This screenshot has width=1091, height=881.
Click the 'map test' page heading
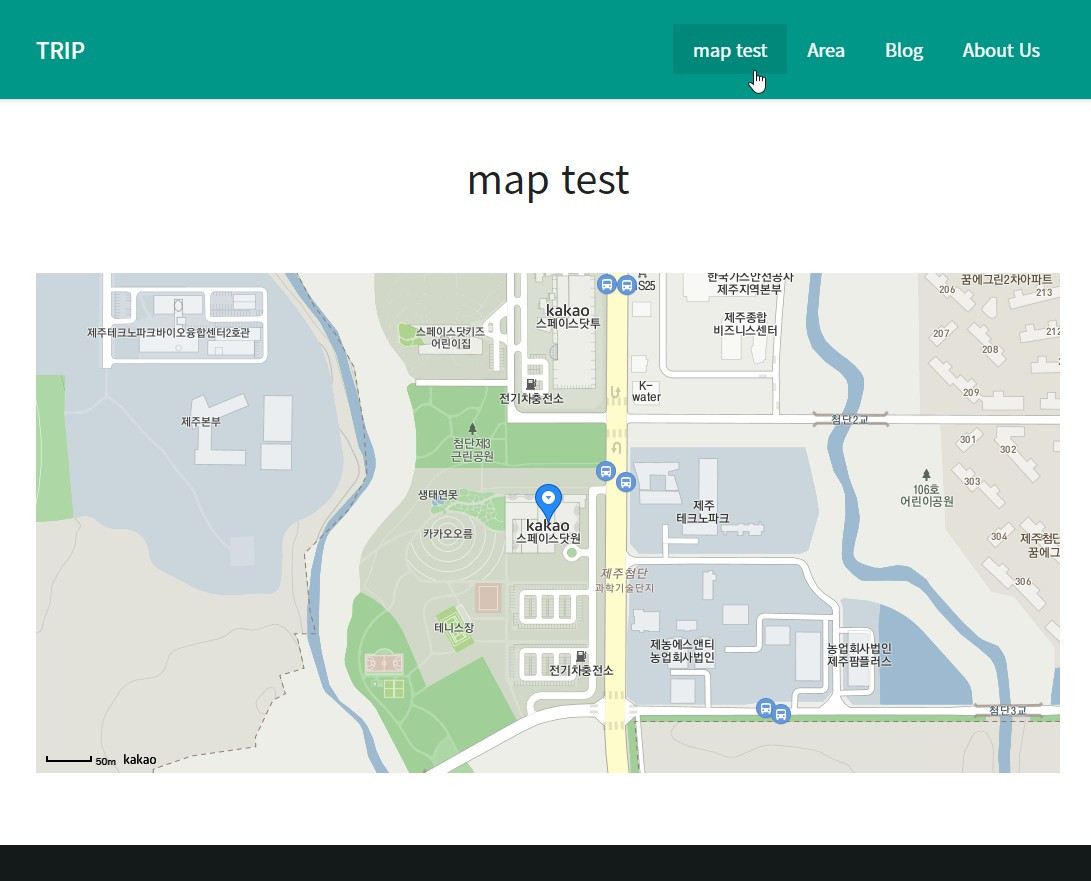[548, 180]
